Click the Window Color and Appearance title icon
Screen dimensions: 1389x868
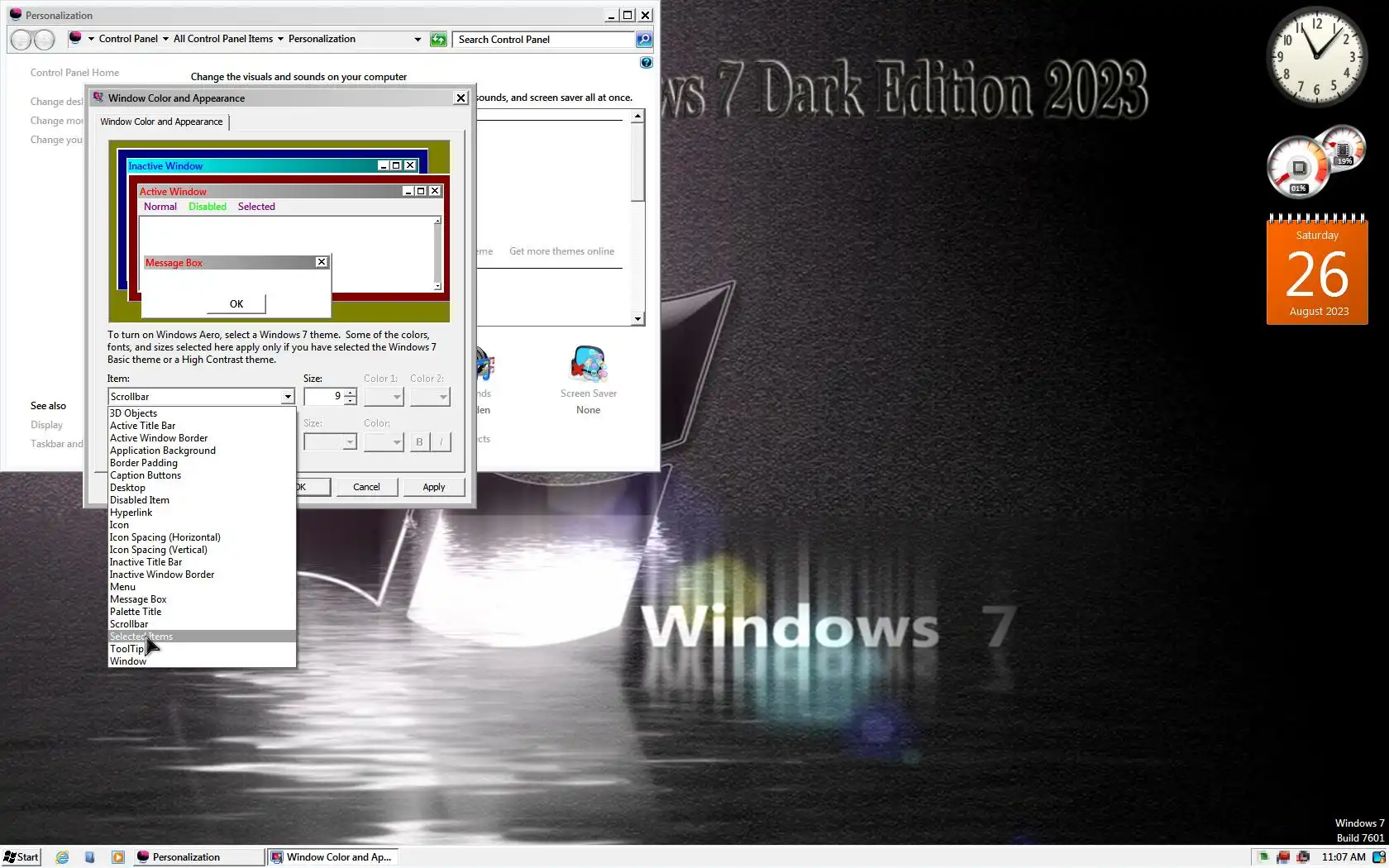pyautogui.click(x=98, y=98)
